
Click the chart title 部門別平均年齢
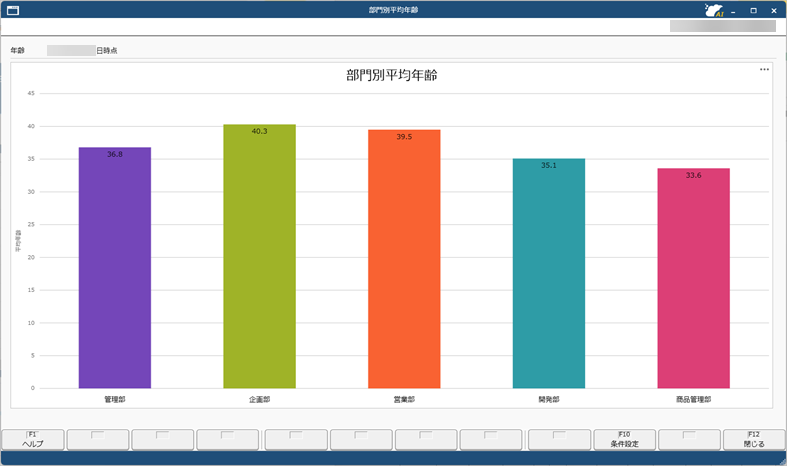[391, 75]
